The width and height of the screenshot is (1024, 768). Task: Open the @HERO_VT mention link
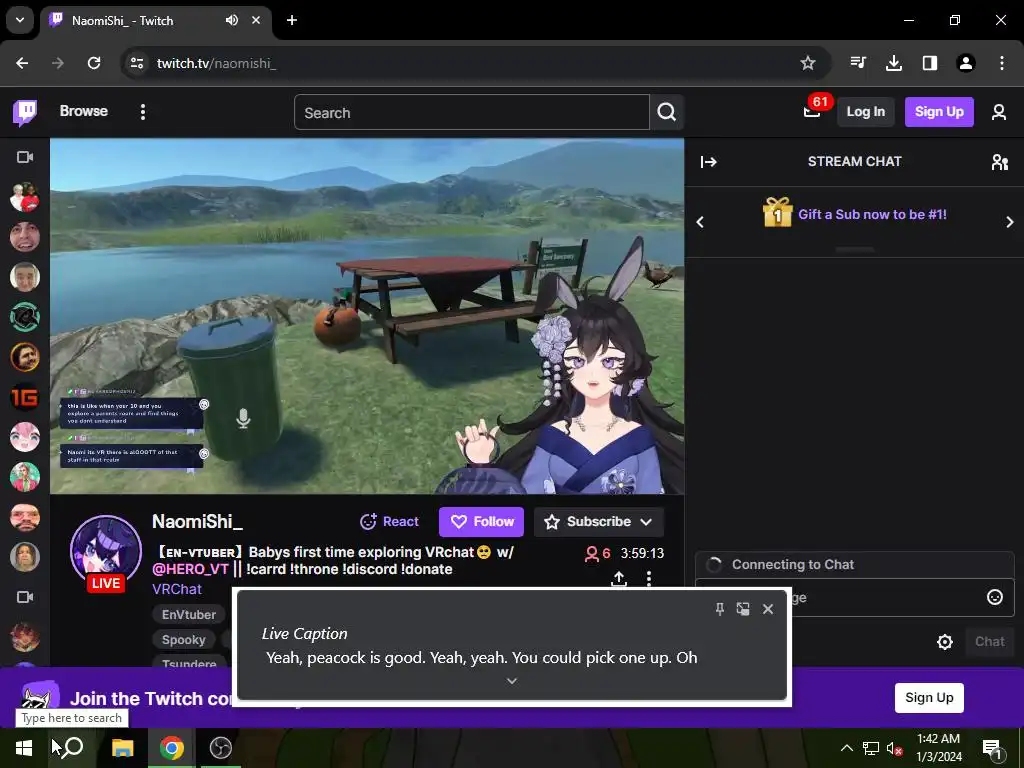tap(190, 569)
